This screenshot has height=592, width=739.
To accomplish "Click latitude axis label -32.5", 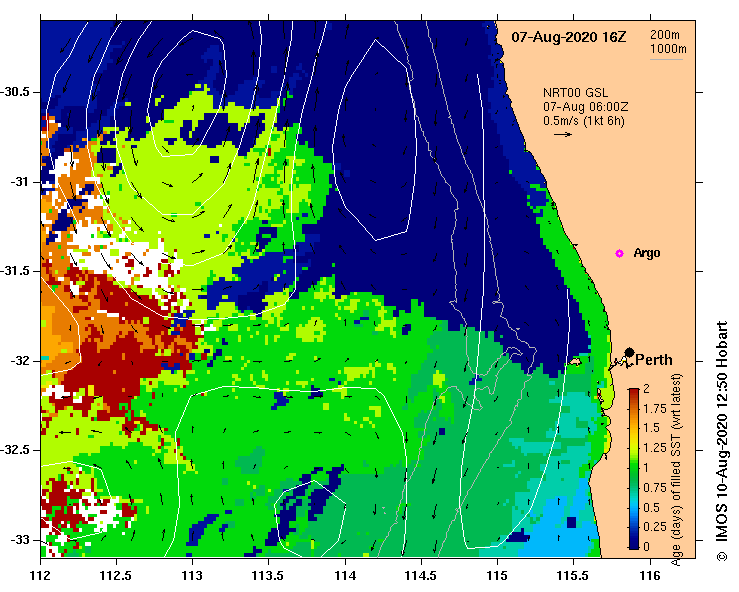I will point(15,450).
